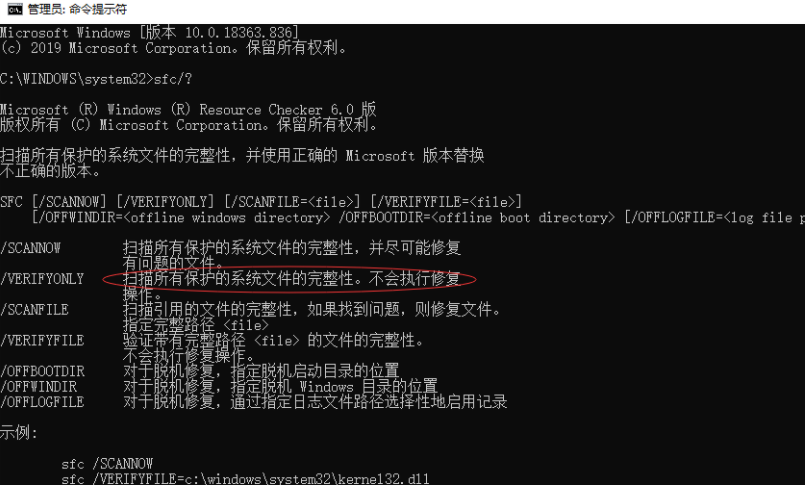808x485 pixels.
Task: Click the /VERIFYONLY option label
Action: click(42, 279)
